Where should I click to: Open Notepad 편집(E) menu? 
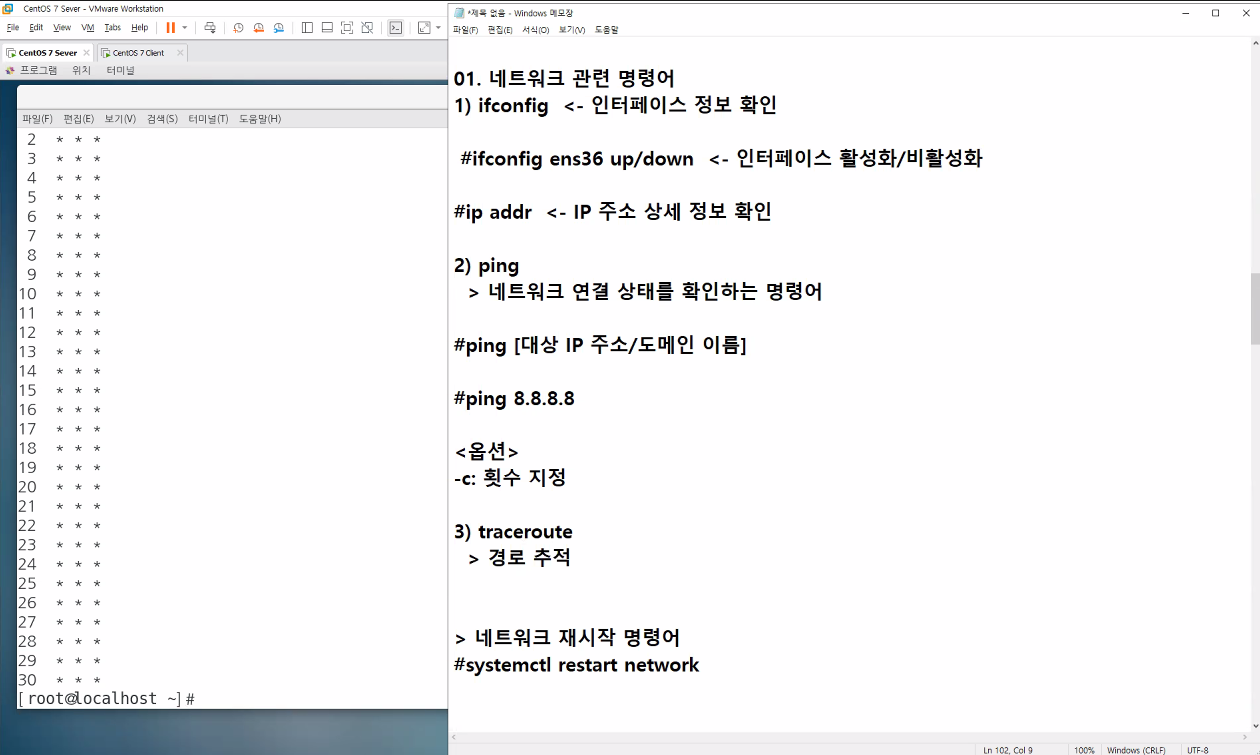pos(500,30)
